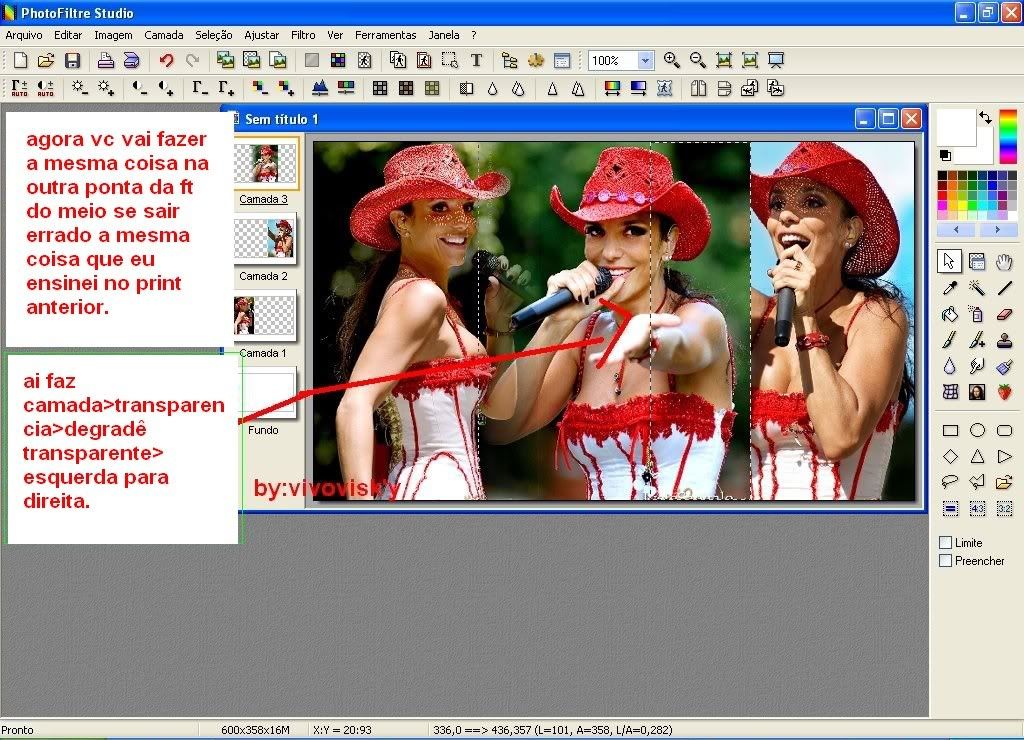The image size is (1024, 740).
Task: Select the paint bucket fill tool
Action: click(x=950, y=314)
